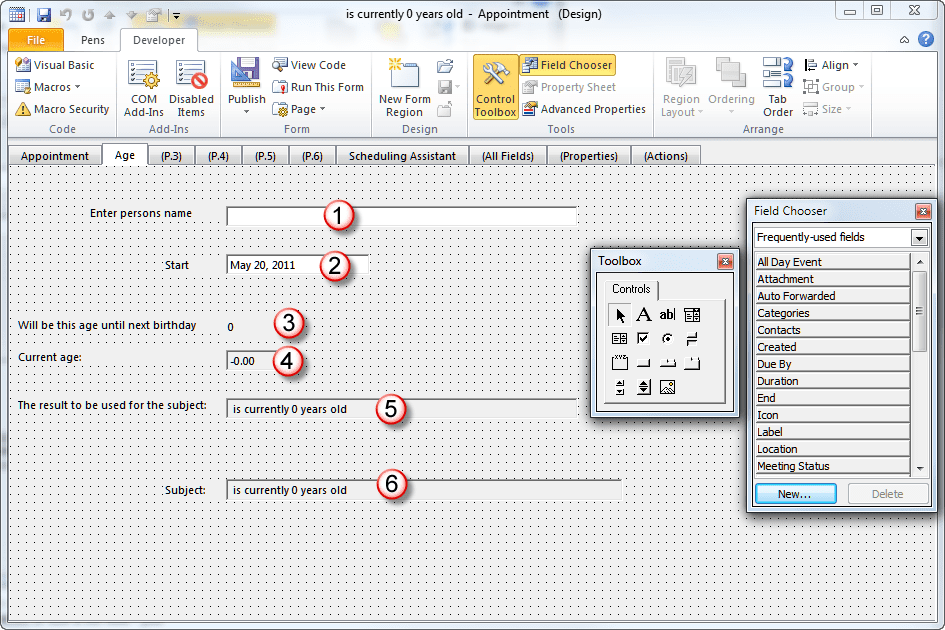Open the Appointment form page tab

click(55, 156)
